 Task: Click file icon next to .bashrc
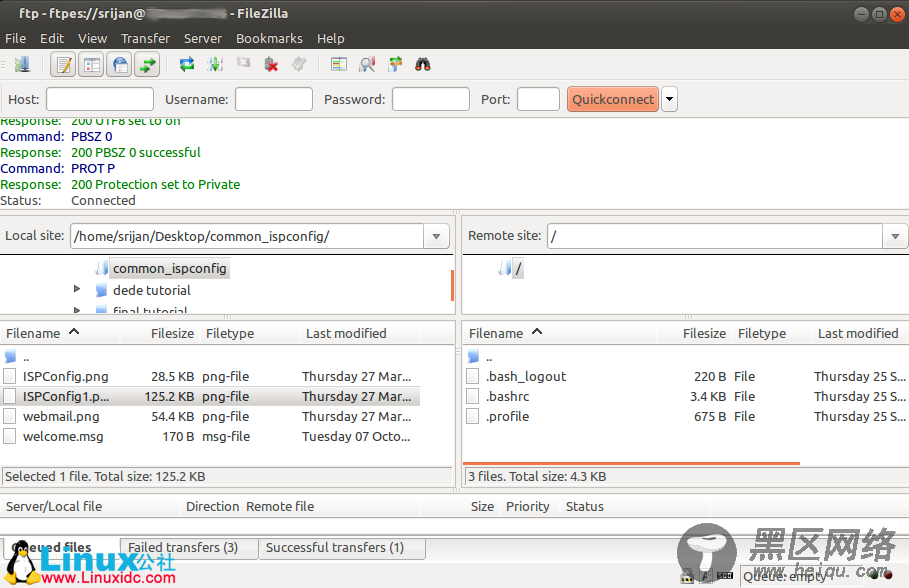pyautogui.click(x=473, y=397)
